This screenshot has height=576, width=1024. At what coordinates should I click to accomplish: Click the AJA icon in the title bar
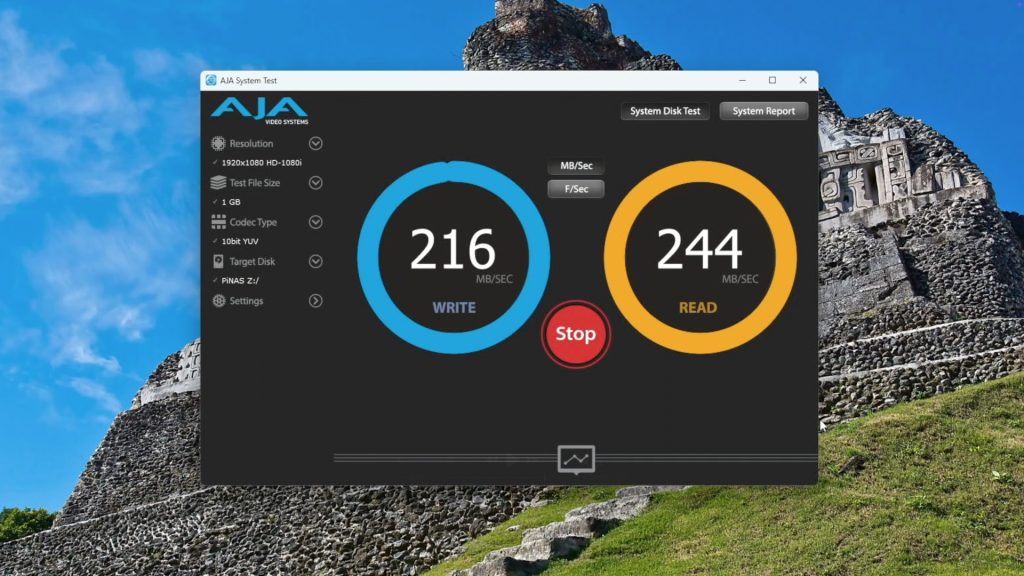coord(211,80)
